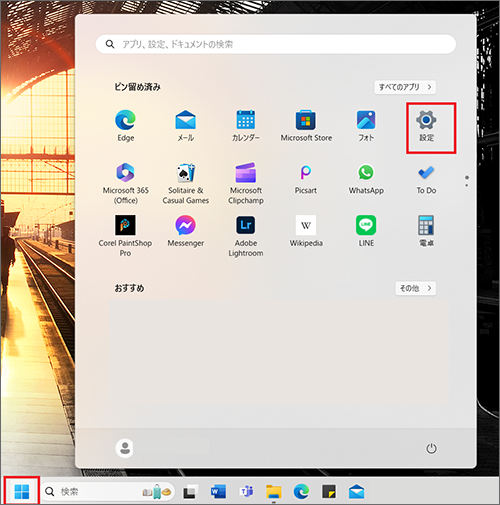The image size is (500, 505).
Task: Click the その他 button in おすすめ
Action: point(416,288)
